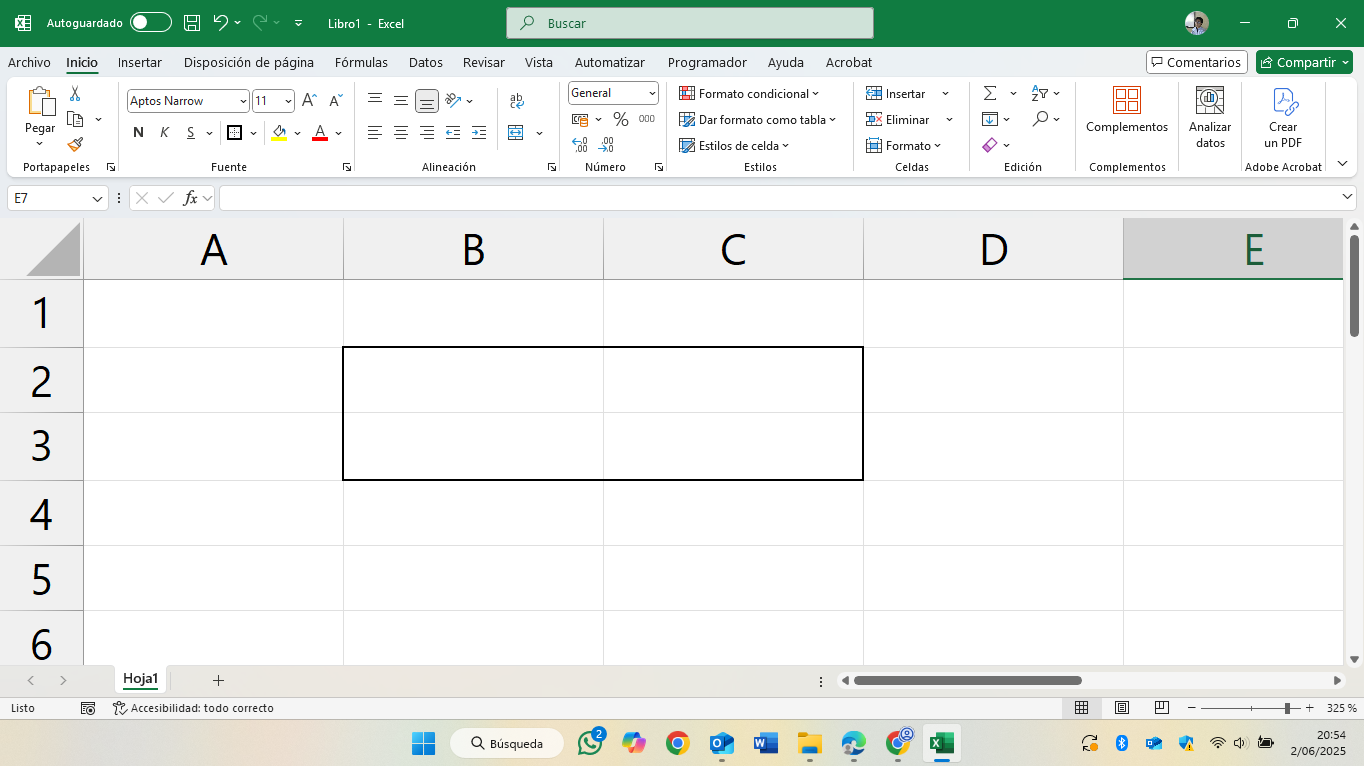Open the General number format dropdown
Viewport: 1364px width, 766px height.
[652, 93]
